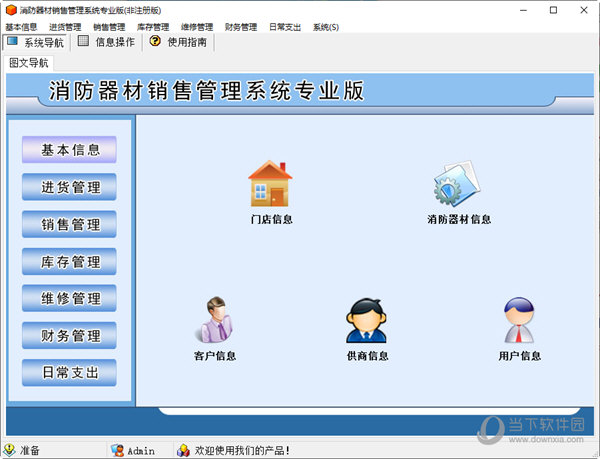Image resolution: width=600 pixels, height=459 pixels.
Task: Click the 财务管理 sidebar button
Action: point(69,335)
